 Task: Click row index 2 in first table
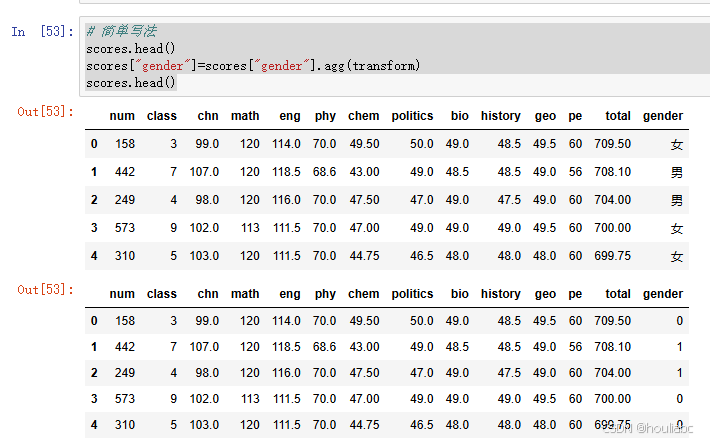coord(94,200)
